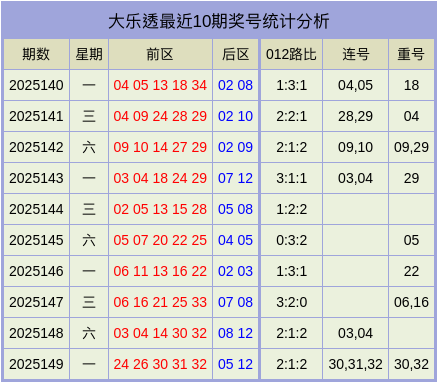Select the 连号 column header
This screenshot has width=438, height=383.
(x=355, y=54)
